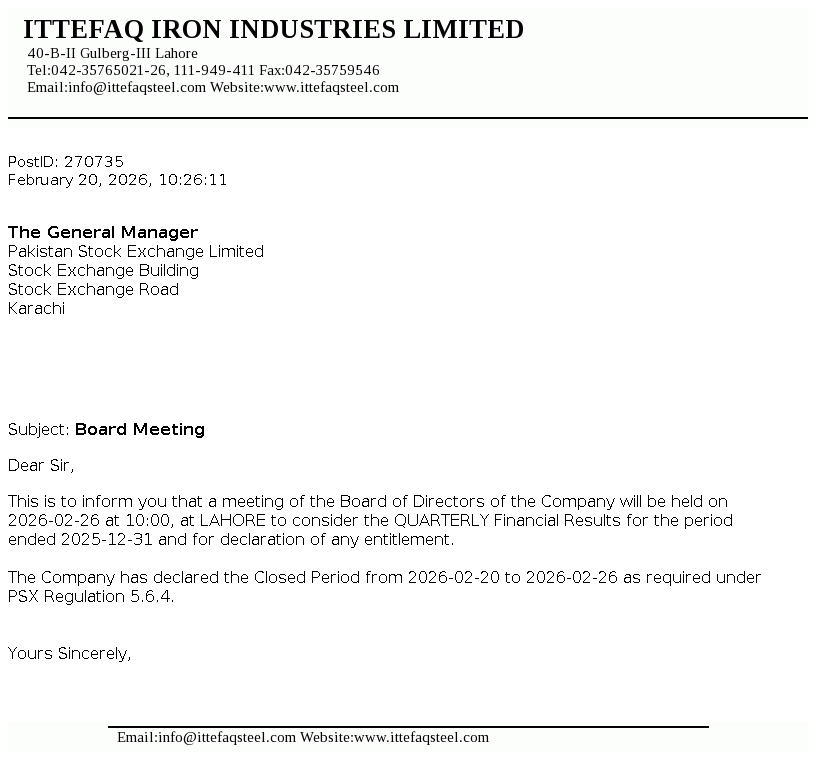Click the ITTEFAQ IRON INDUSTRIES LIMITED heading

(273, 30)
